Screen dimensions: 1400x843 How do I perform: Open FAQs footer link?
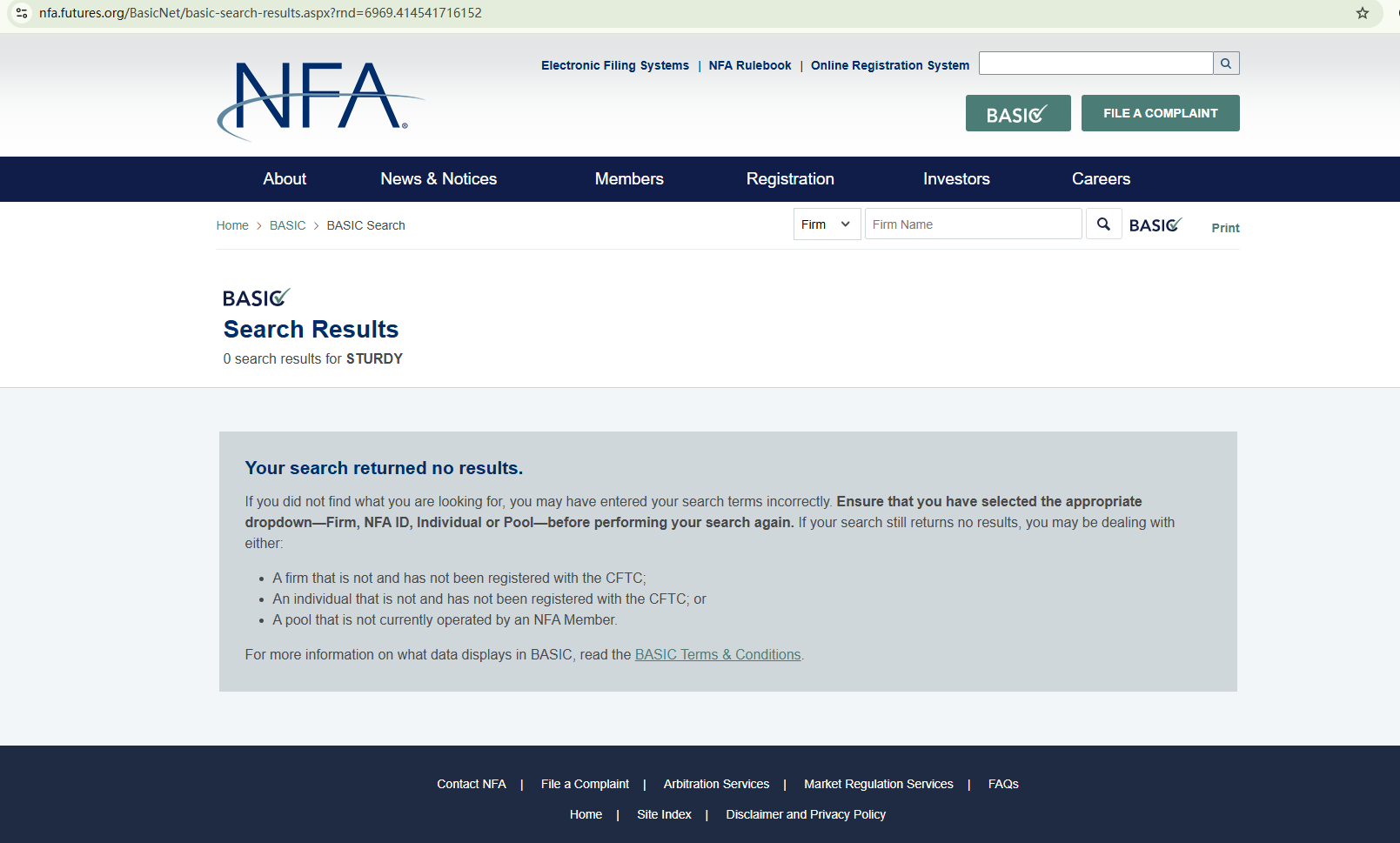(x=1003, y=784)
